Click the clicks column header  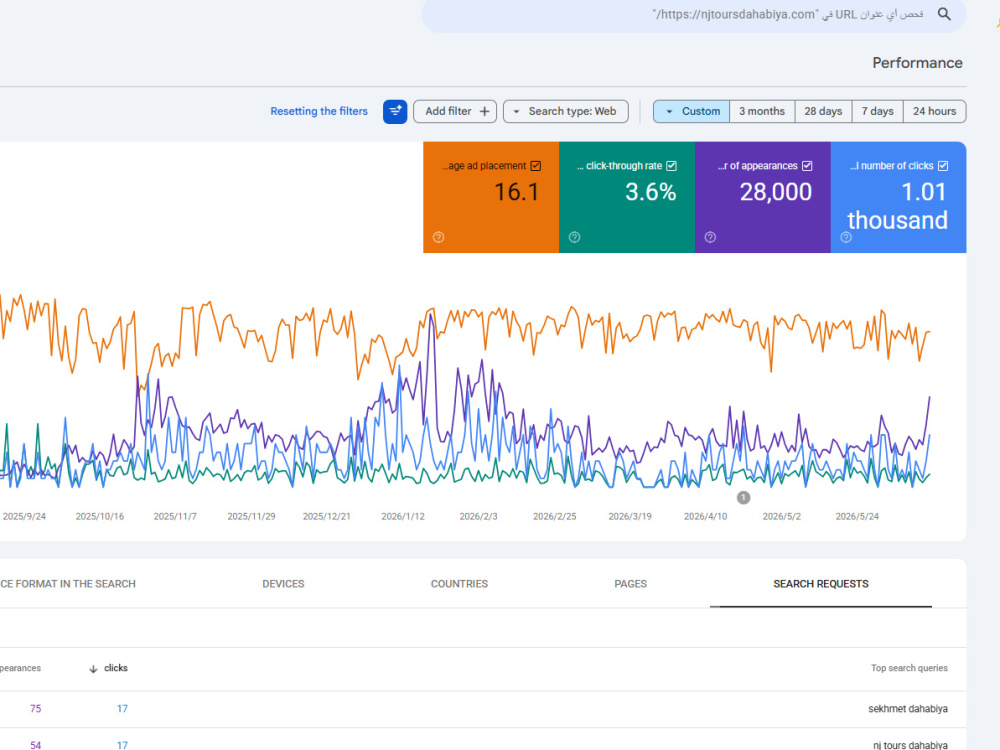(115, 668)
